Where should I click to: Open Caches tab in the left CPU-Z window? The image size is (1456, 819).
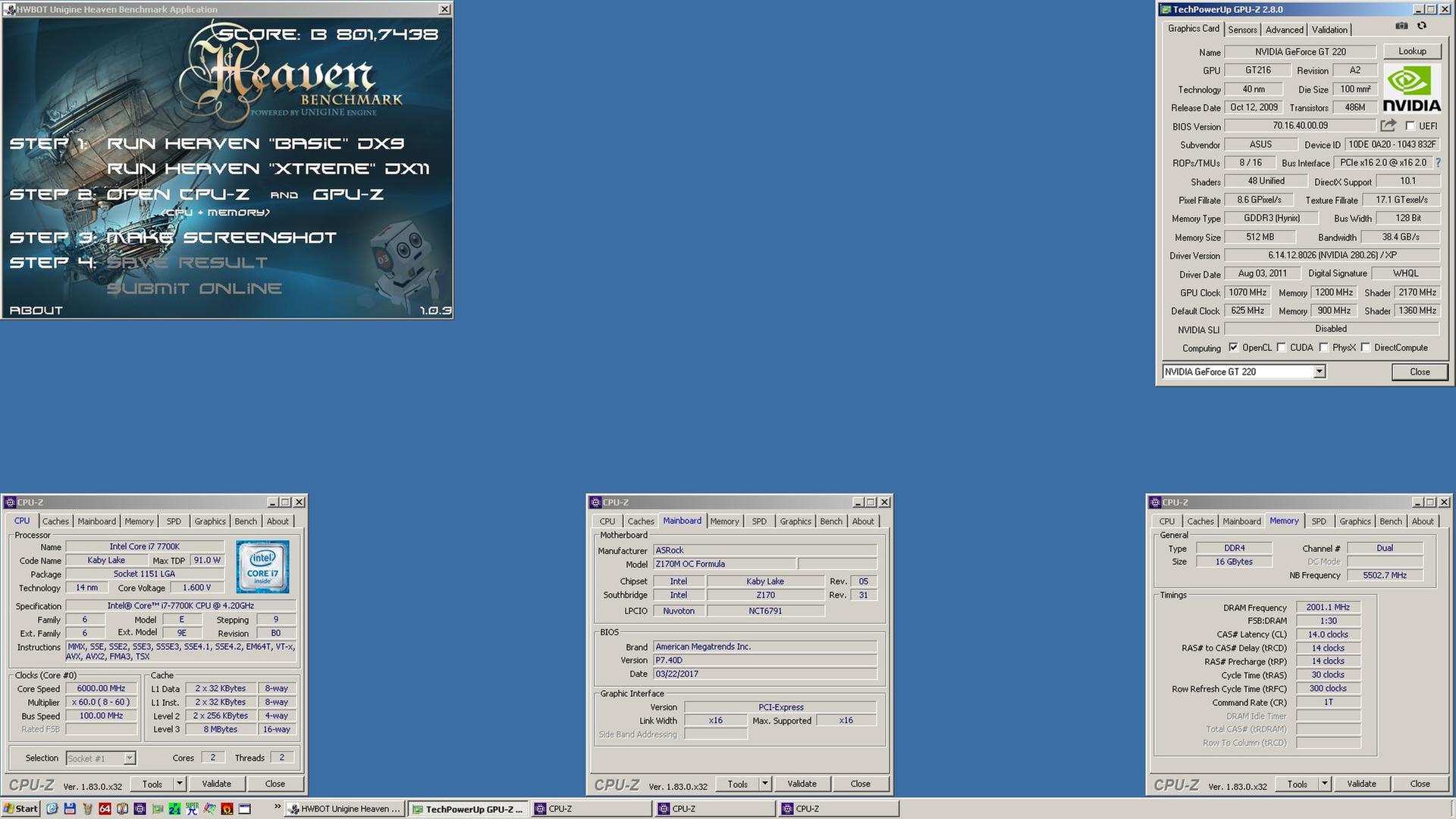[x=55, y=522]
